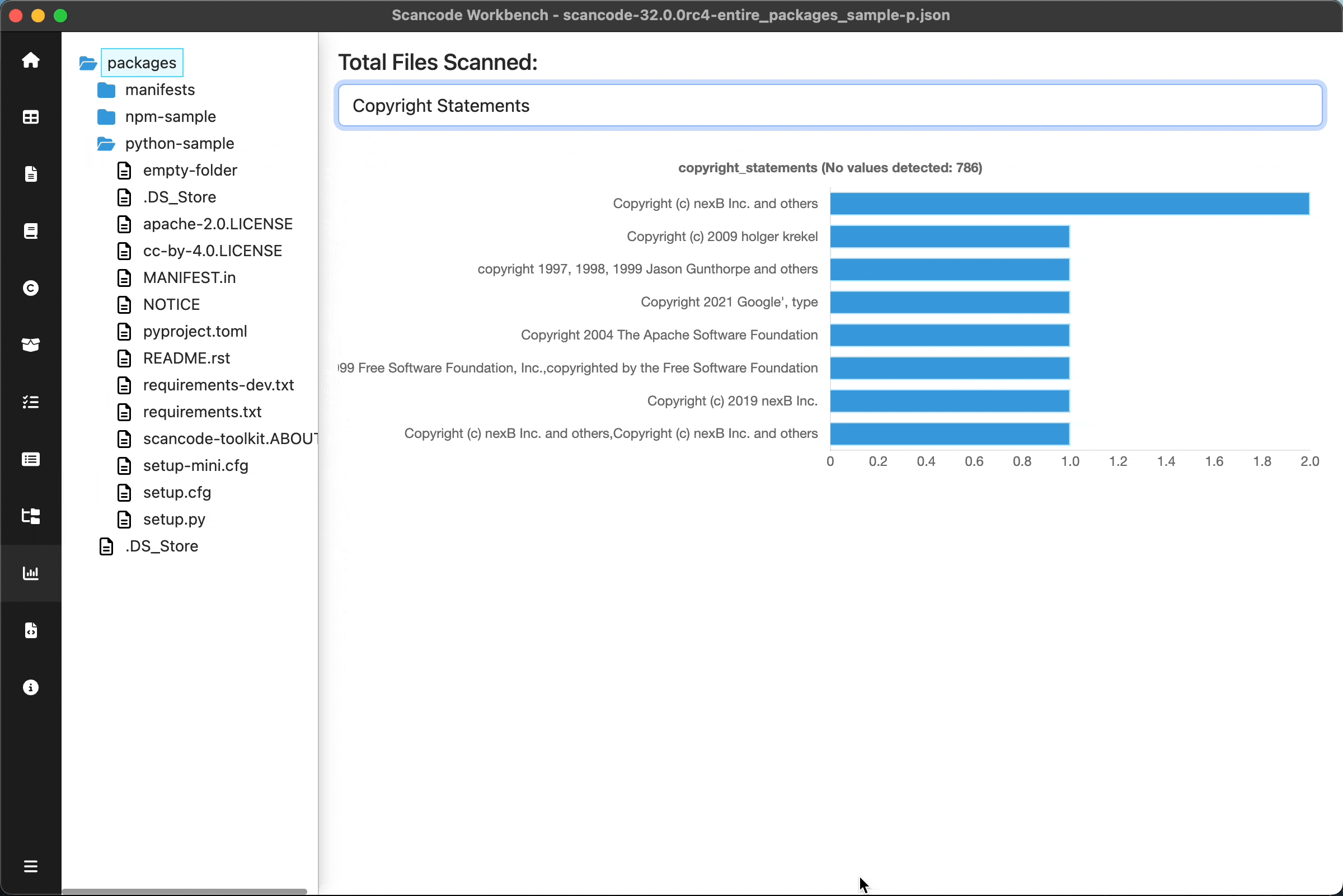The width and height of the screenshot is (1343, 896).
Task: Click the packages open-folder icon
Action: pyautogui.click(x=88, y=63)
